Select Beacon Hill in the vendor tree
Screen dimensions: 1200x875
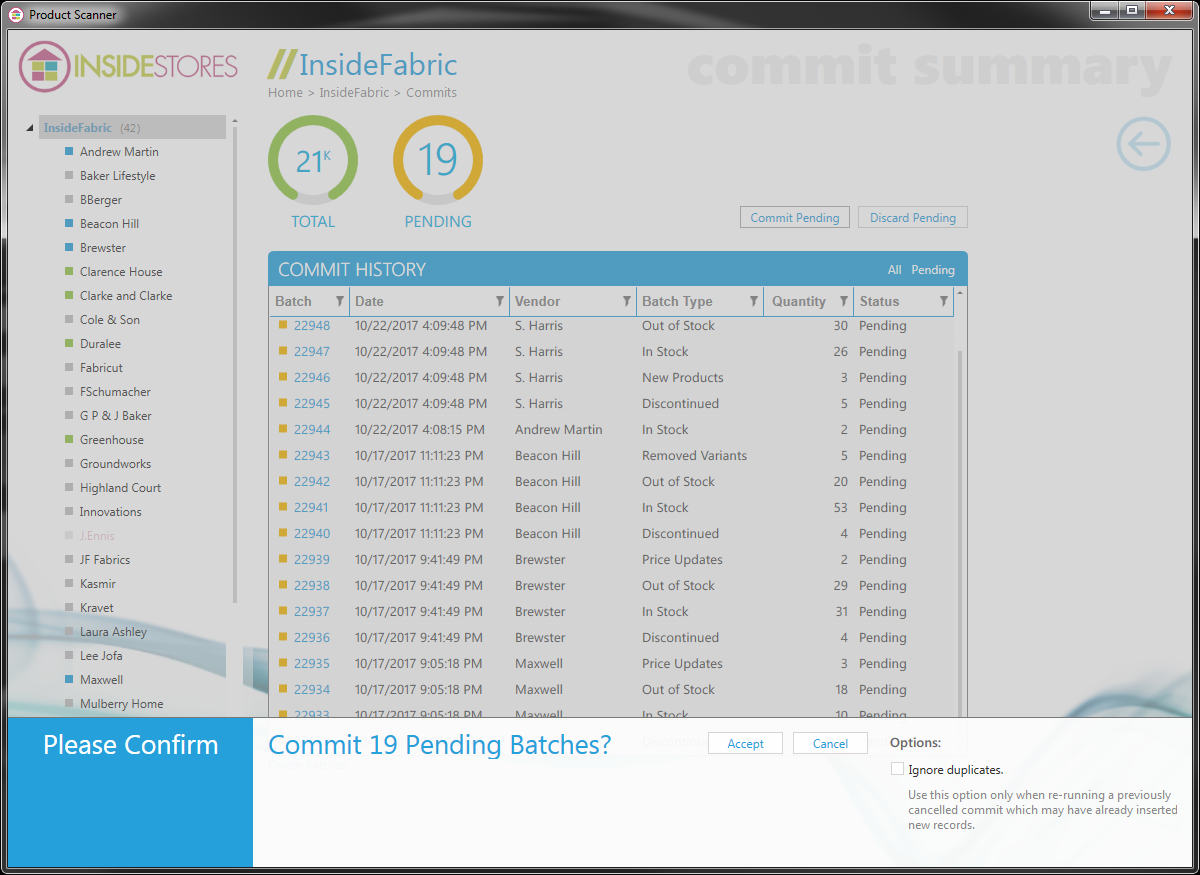click(x=109, y=224)
